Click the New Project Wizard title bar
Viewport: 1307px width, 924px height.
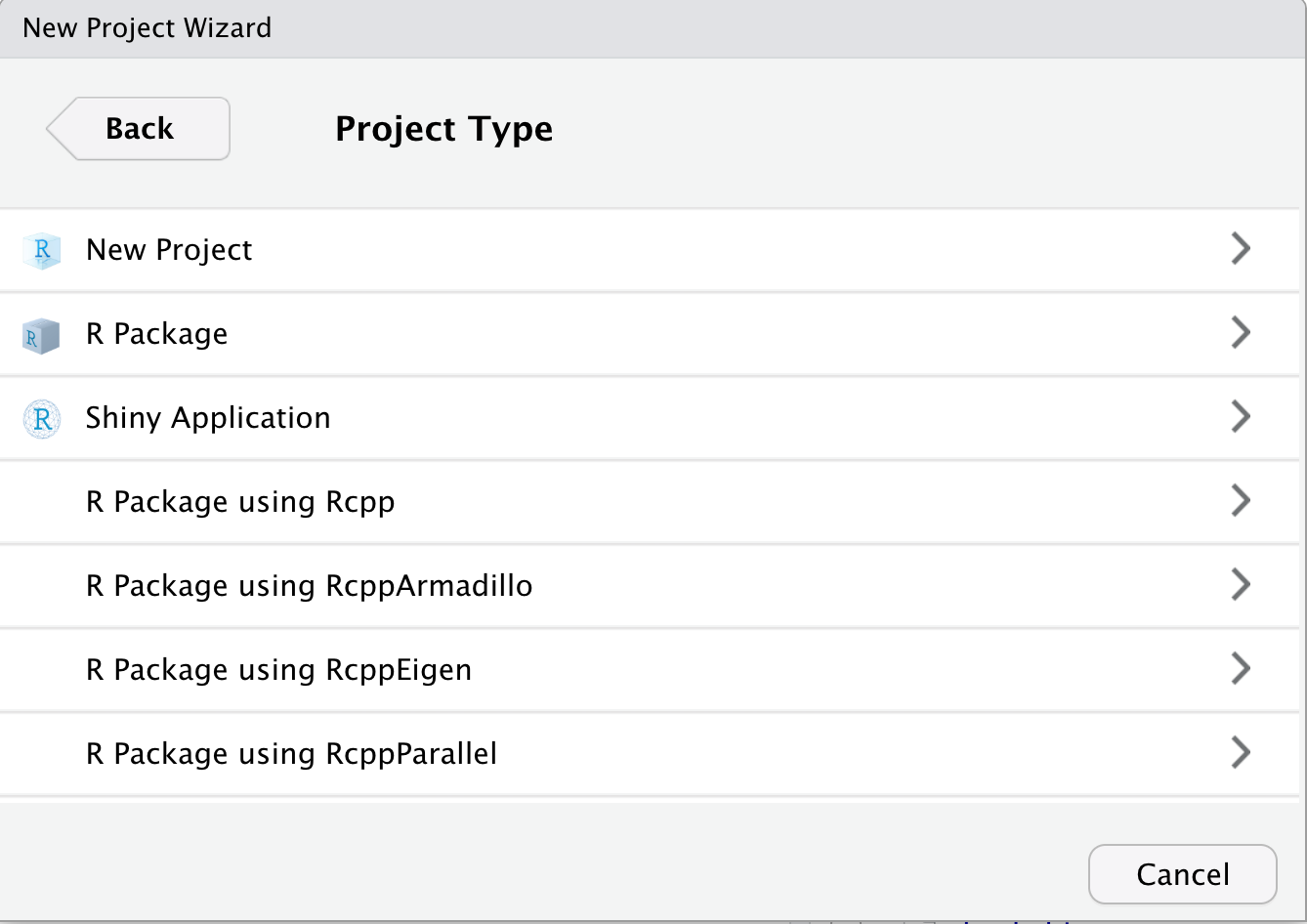pos(653,28)
